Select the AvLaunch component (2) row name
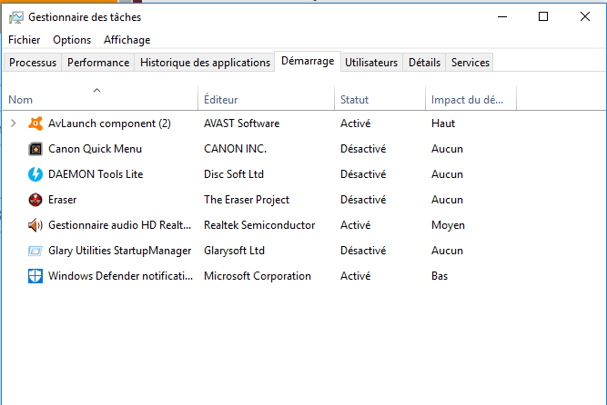Image resolution: width=607 pixels, height=405 pixels. click(x=110, y=124)
